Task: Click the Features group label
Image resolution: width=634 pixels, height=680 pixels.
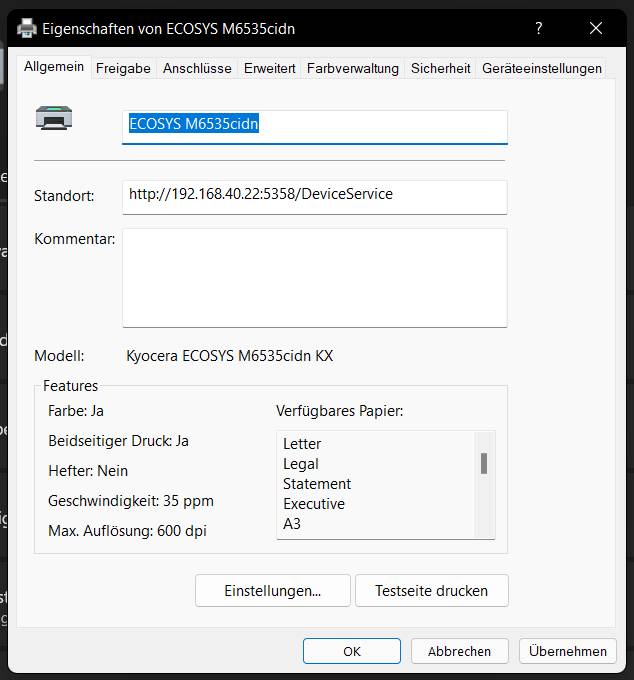Action: pos(71,386)
